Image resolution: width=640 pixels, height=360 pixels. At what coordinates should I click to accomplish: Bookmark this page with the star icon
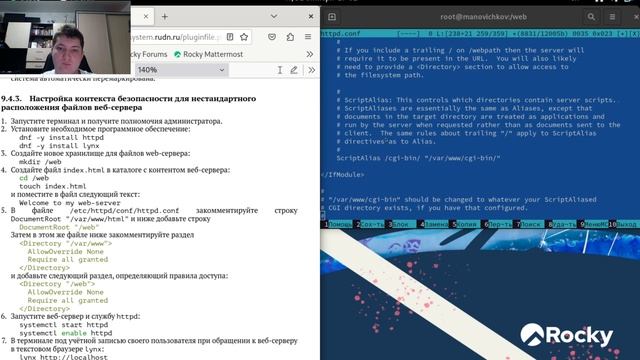coord(244,37)
